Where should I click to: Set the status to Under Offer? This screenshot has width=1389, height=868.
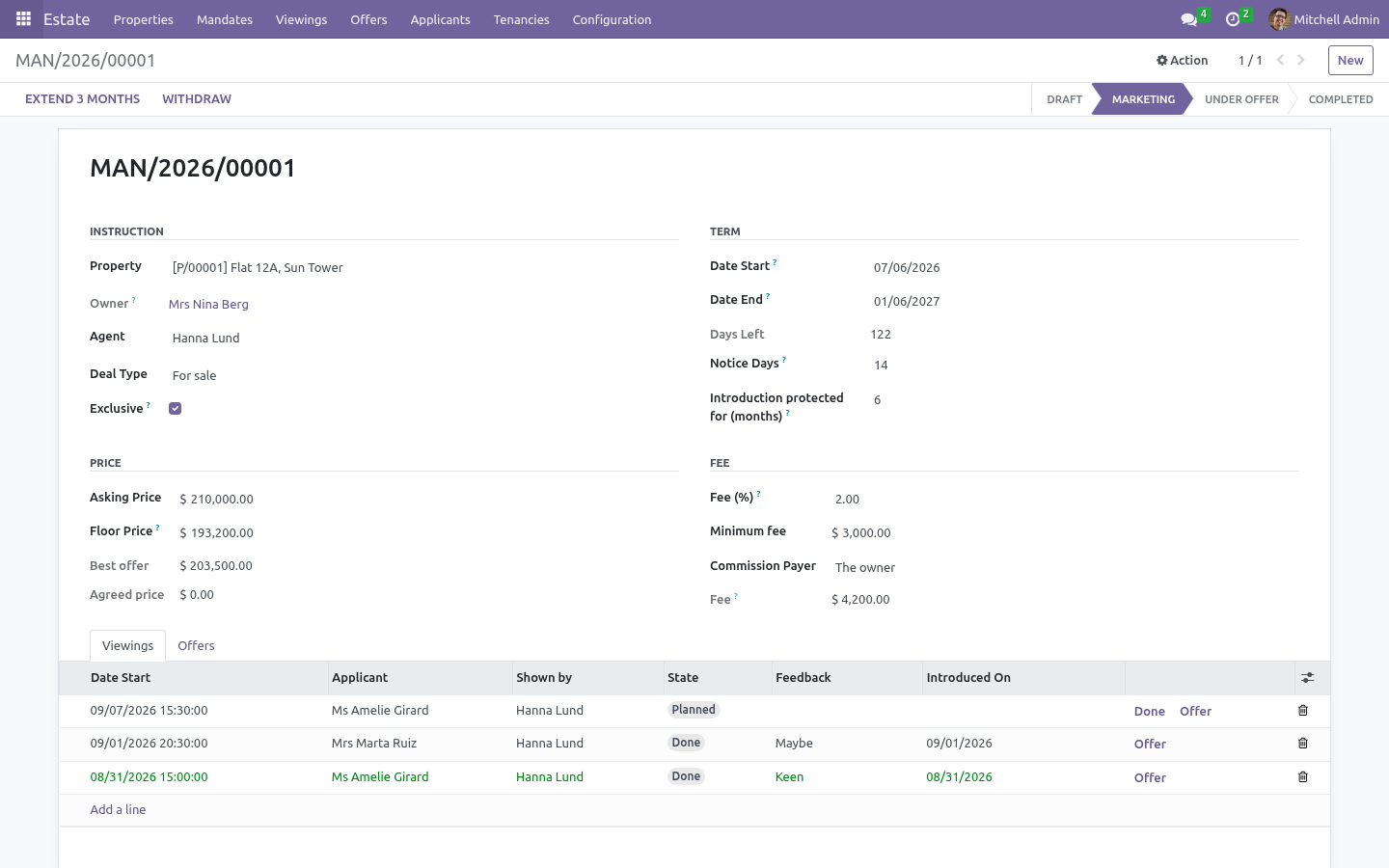click(1241, 99)
